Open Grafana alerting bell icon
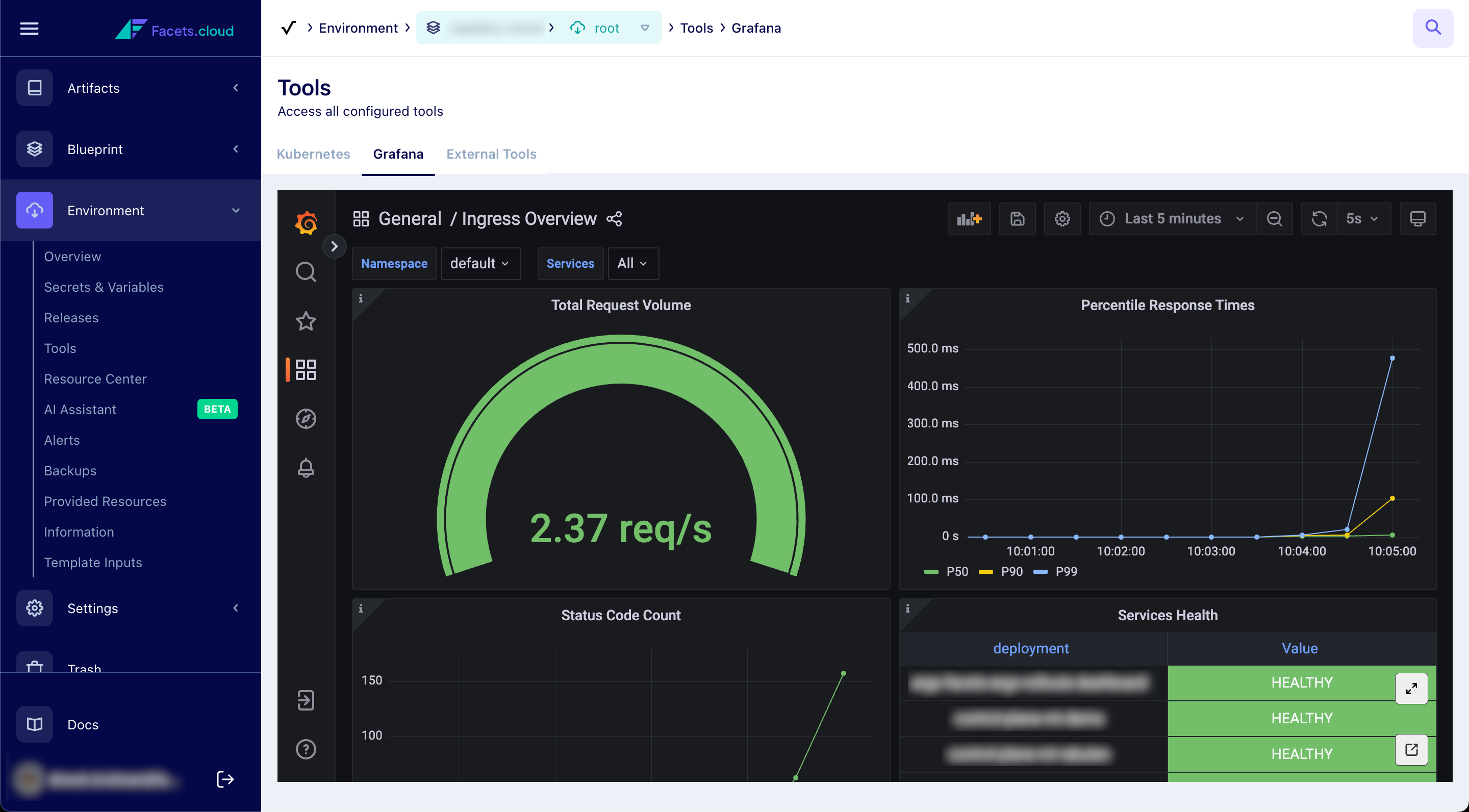 [x=306, y=468]
